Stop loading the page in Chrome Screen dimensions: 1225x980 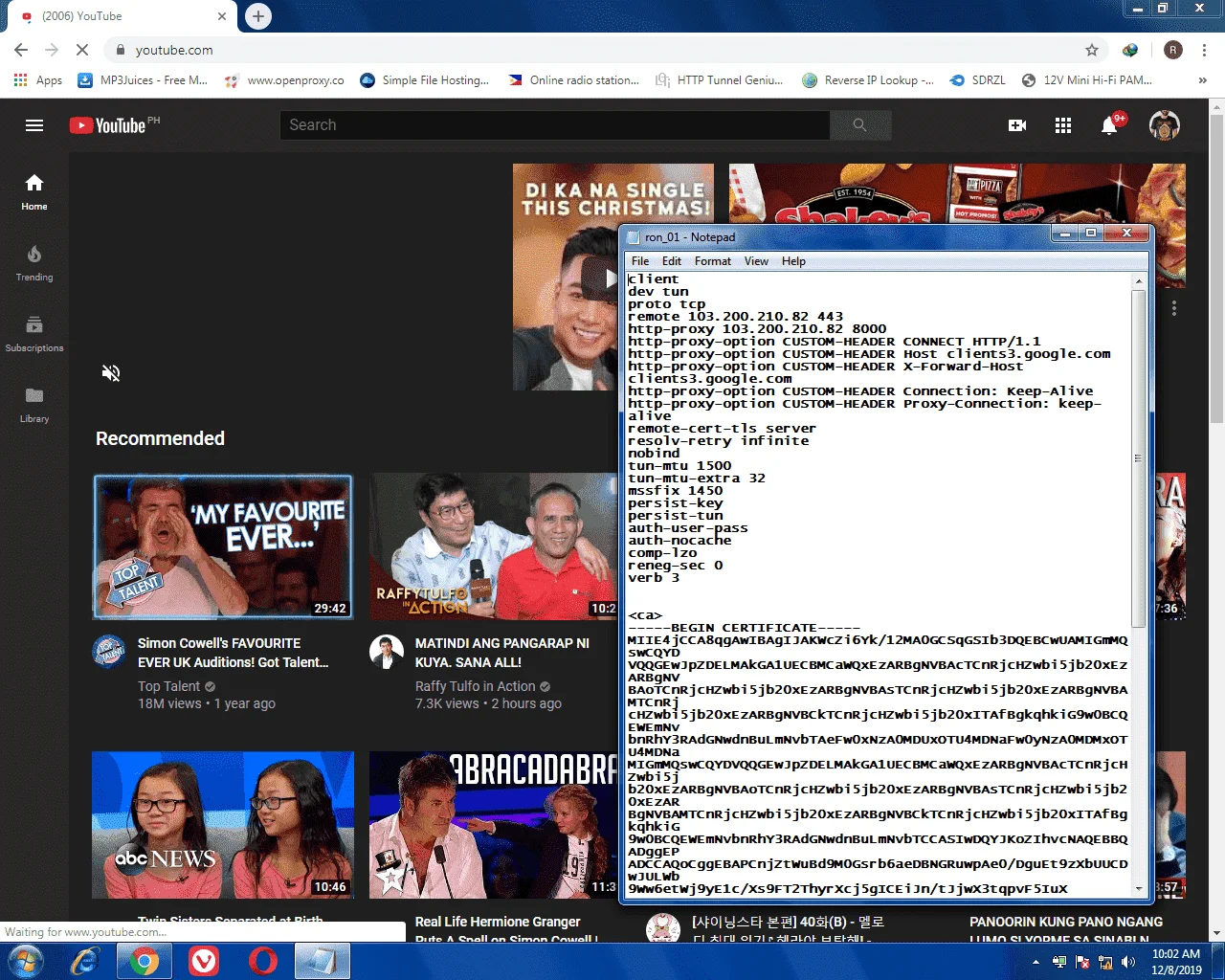[82, 50]
